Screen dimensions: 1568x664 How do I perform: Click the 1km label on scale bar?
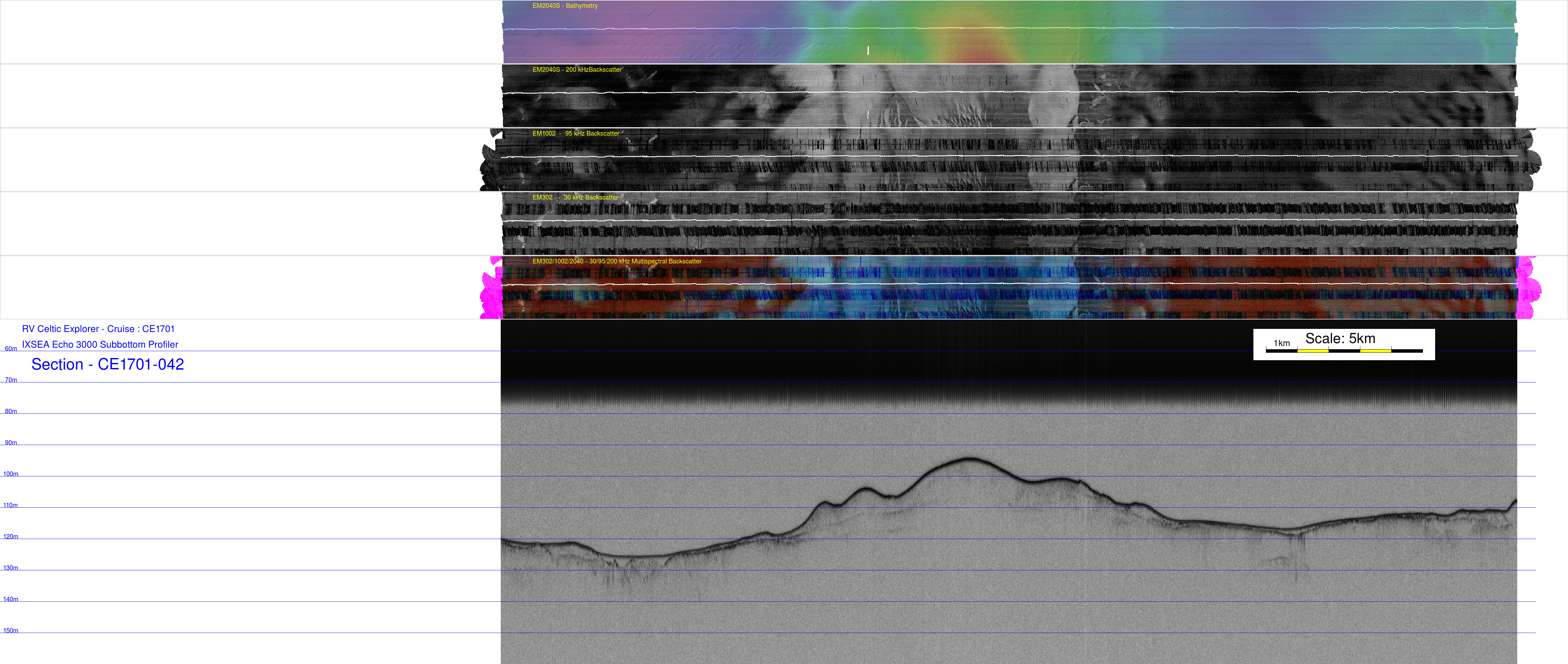pyautogui.click(x=1281, y=343)
